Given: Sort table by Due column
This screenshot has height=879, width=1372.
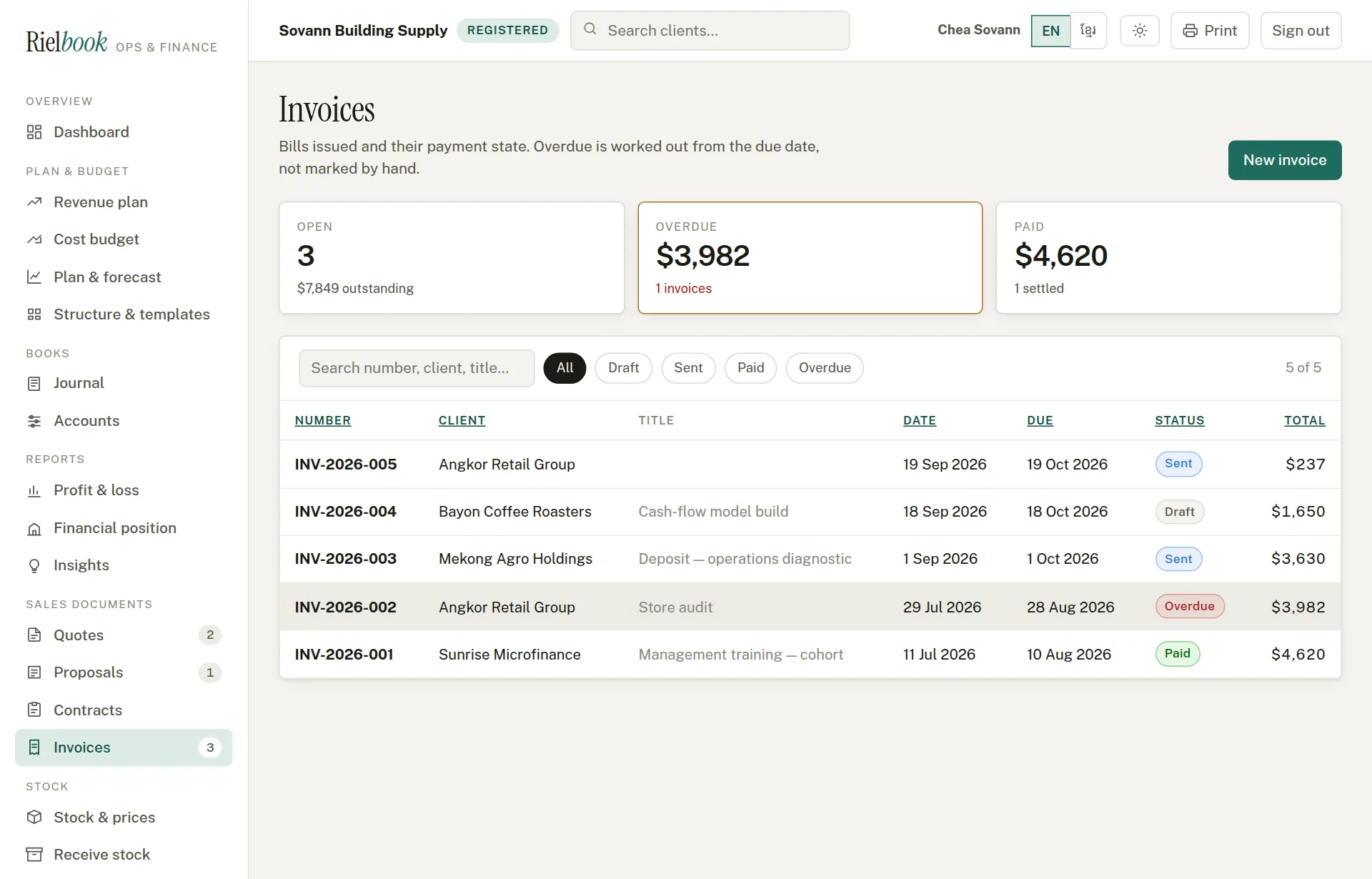Looking at the screenshot, I should pyautogui.click(x=1040, y=420).
